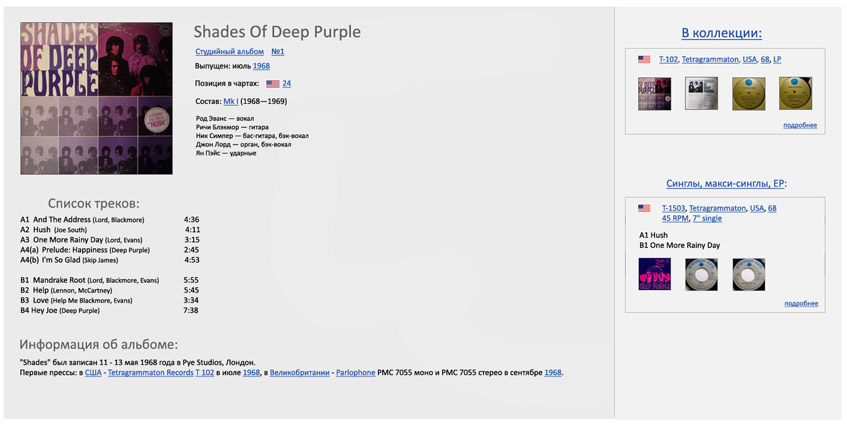Open the 'Студийный альбом' link
This screenshot has height=425, width=847.
pos(230,51)
